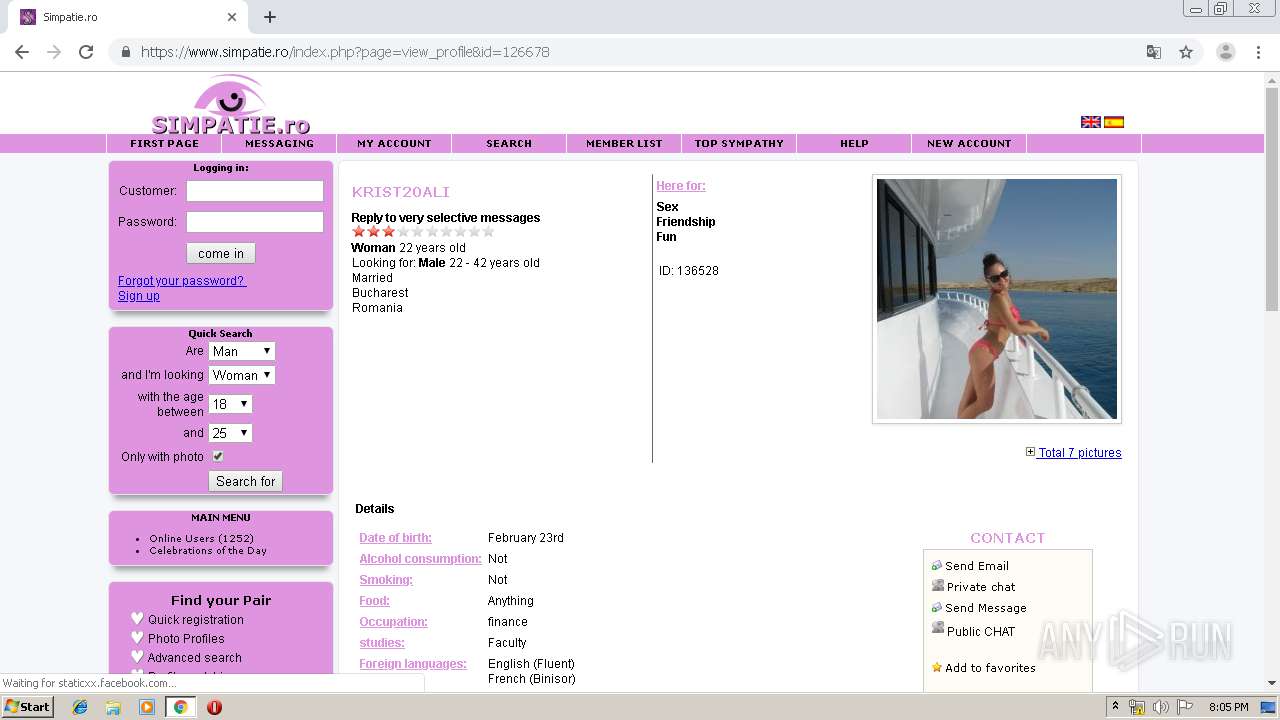1280x720 pixels.
Task: Open media player from taskbar
Action: (147, 707)
